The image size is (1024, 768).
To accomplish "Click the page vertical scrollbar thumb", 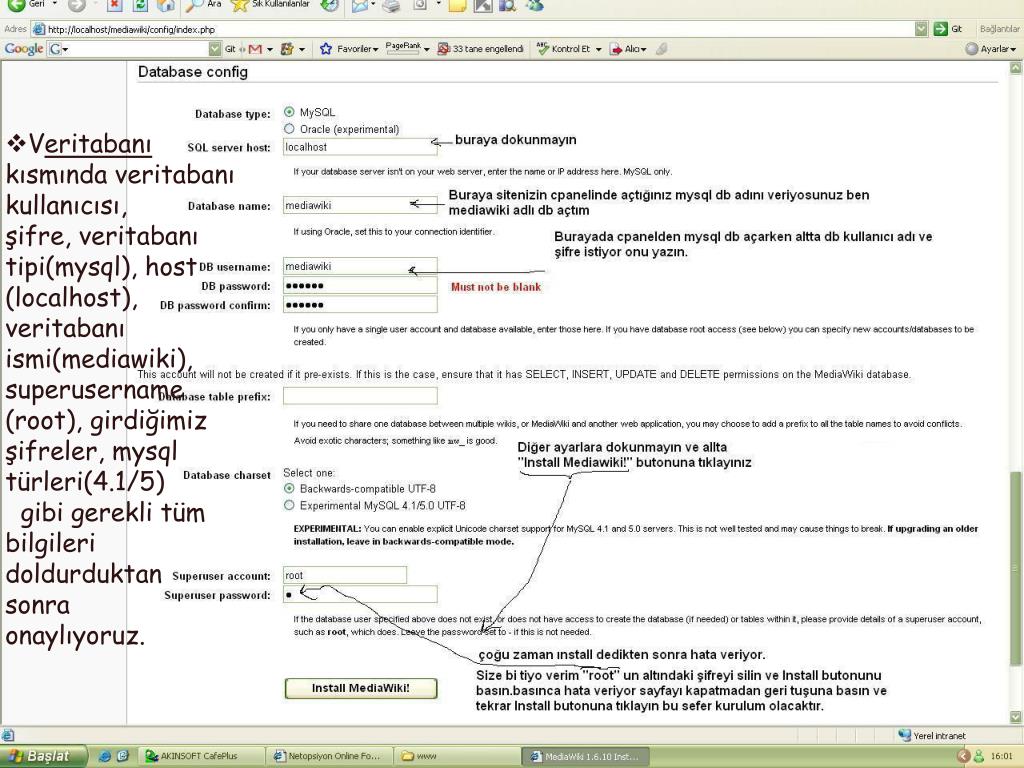I will pos(1016,568).
